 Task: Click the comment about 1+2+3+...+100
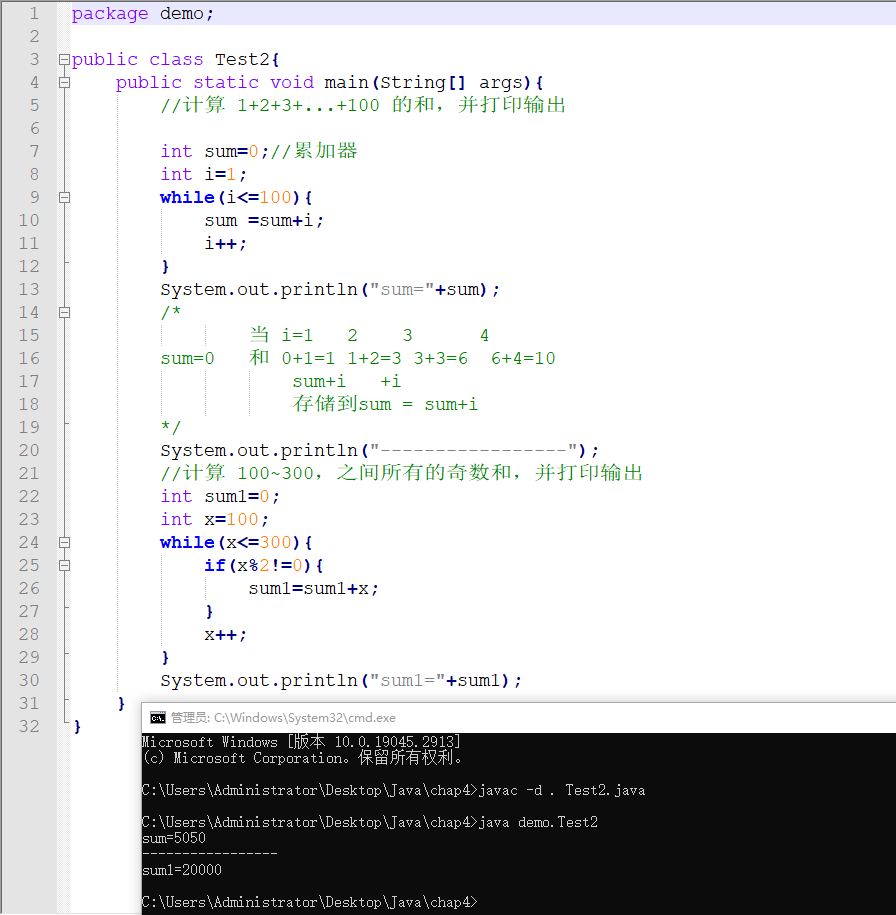(x=363, y=106)
